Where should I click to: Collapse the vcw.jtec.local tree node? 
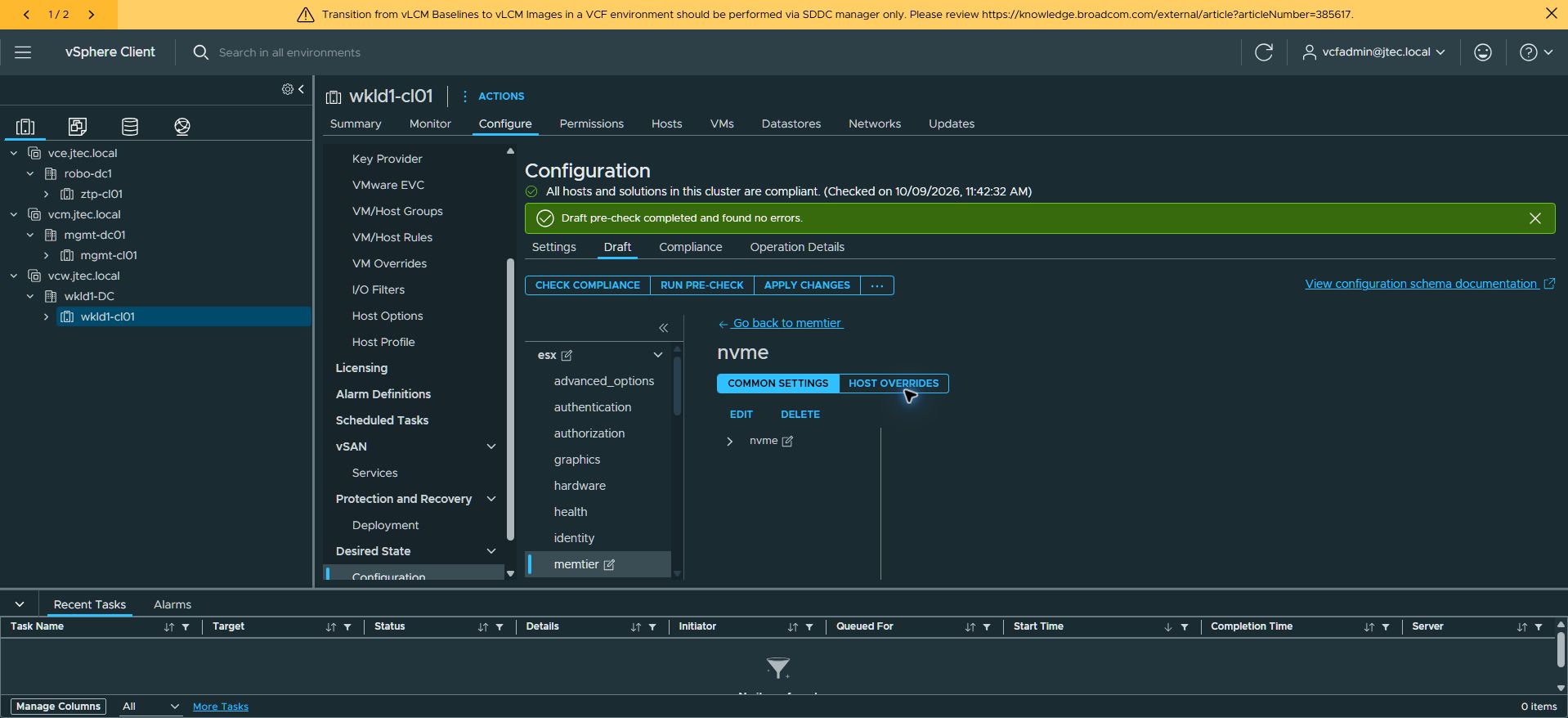pyautogui.click(x=14, y=276)
